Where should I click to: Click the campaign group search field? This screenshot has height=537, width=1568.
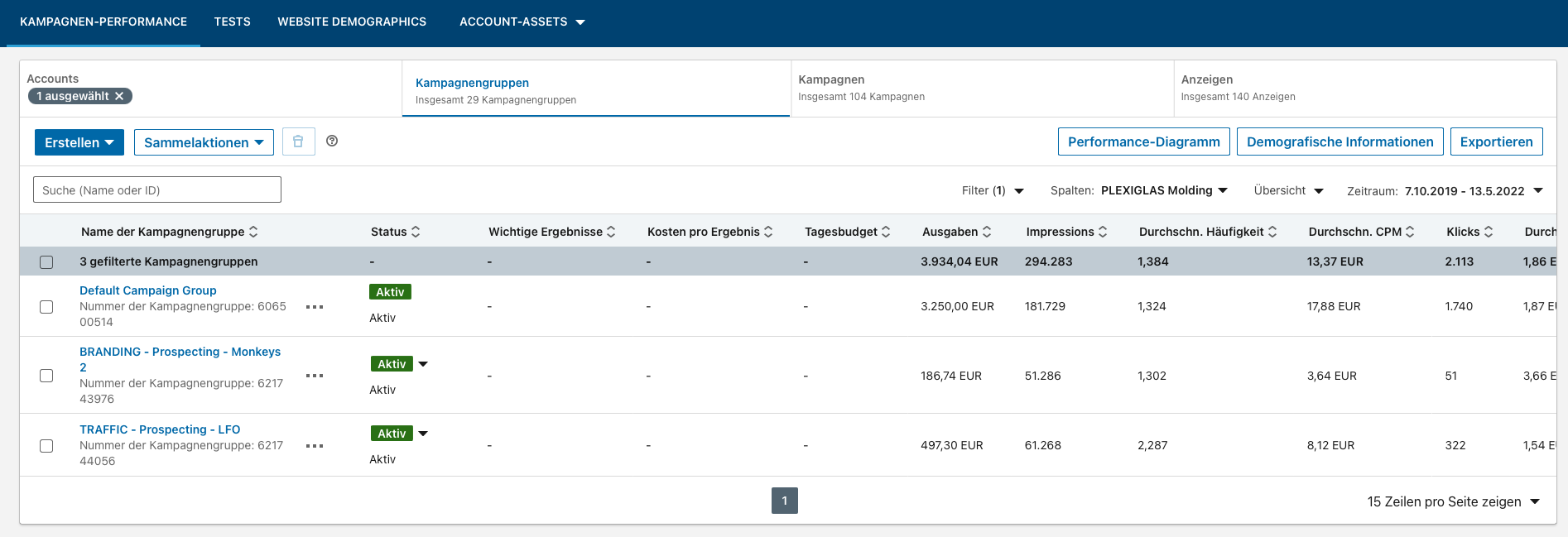pyautogui.click(x=157, y=189)
